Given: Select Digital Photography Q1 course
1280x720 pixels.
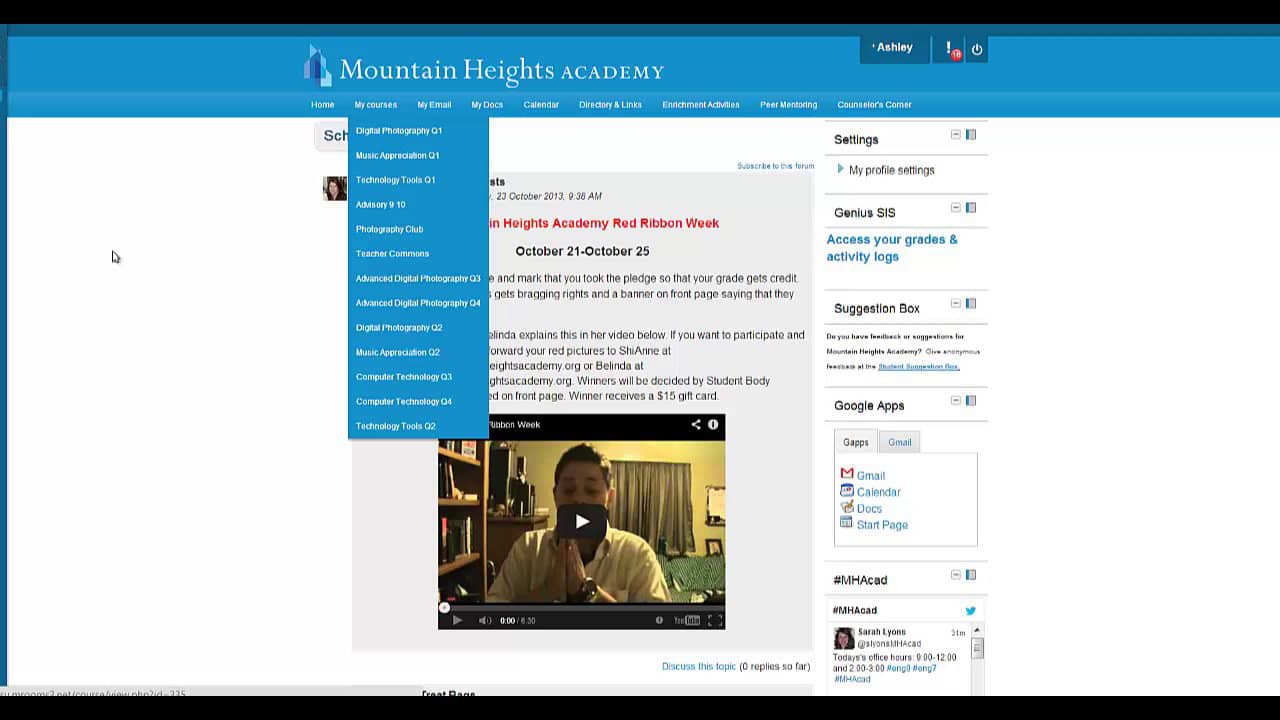Looking at the screenshot, I should pyautogui.click(x=399, y=131).
